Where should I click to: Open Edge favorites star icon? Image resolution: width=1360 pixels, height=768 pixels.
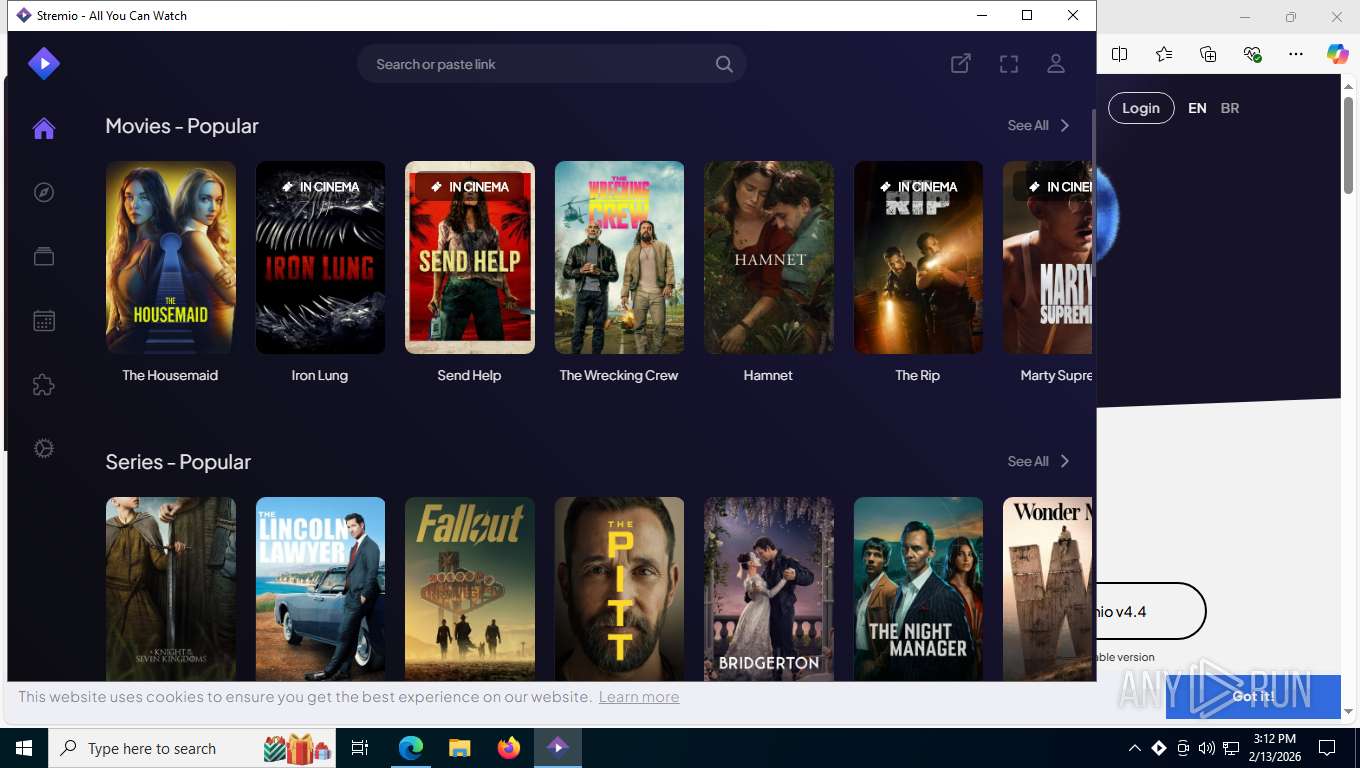click(x=1164, y=54)
